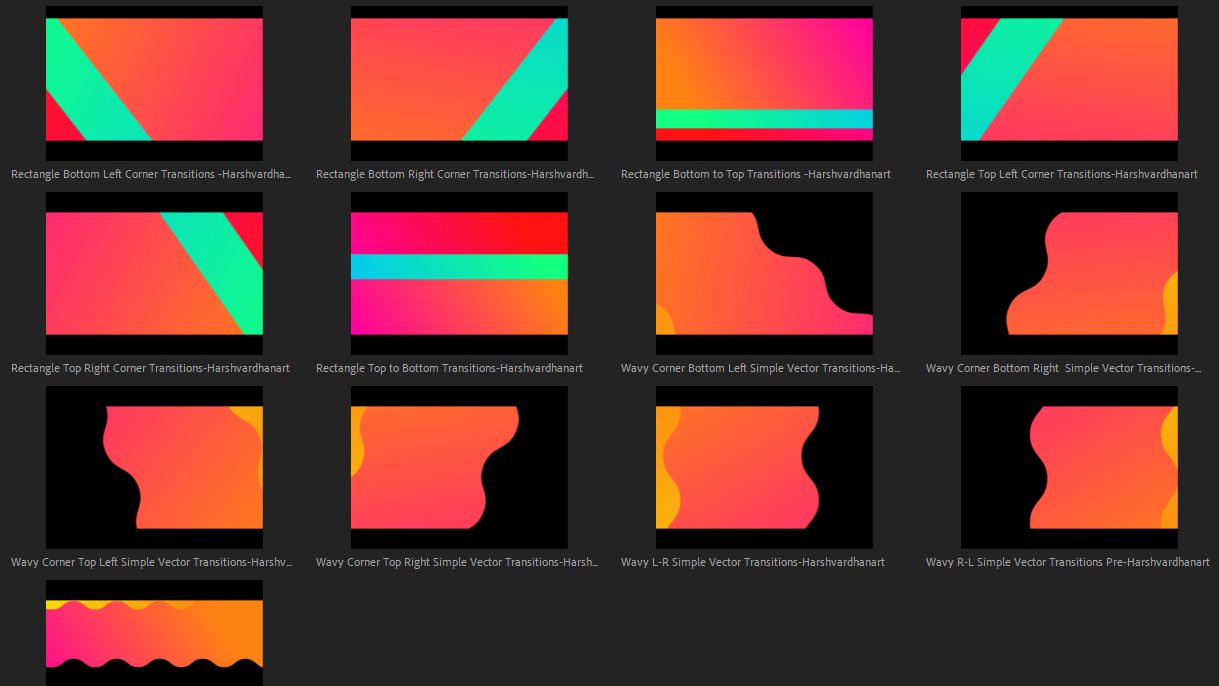Click the Rectangle Bottom Left Corner Transitions filename
Screen dimensions: 1219x686
[x=151, y=174]
